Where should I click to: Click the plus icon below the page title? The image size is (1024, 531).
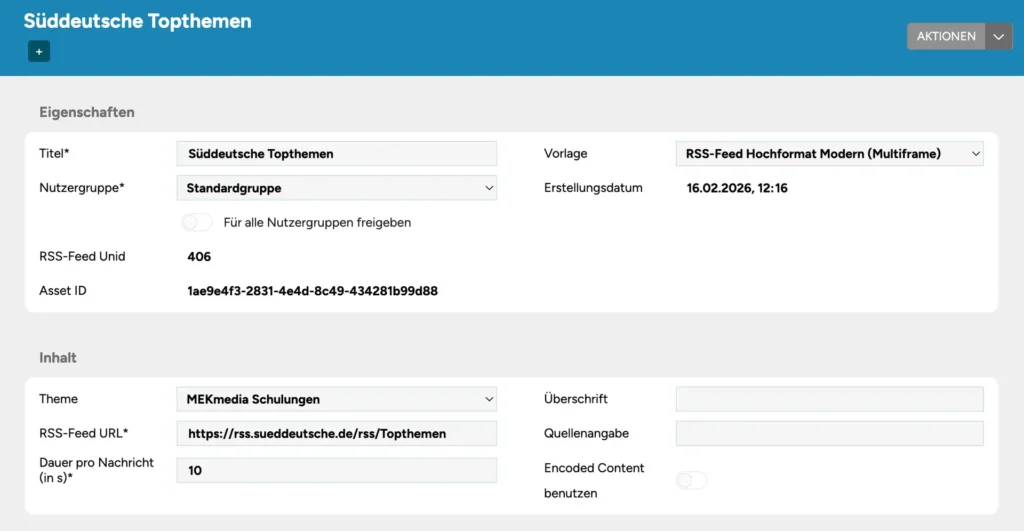tap(39, 52)
